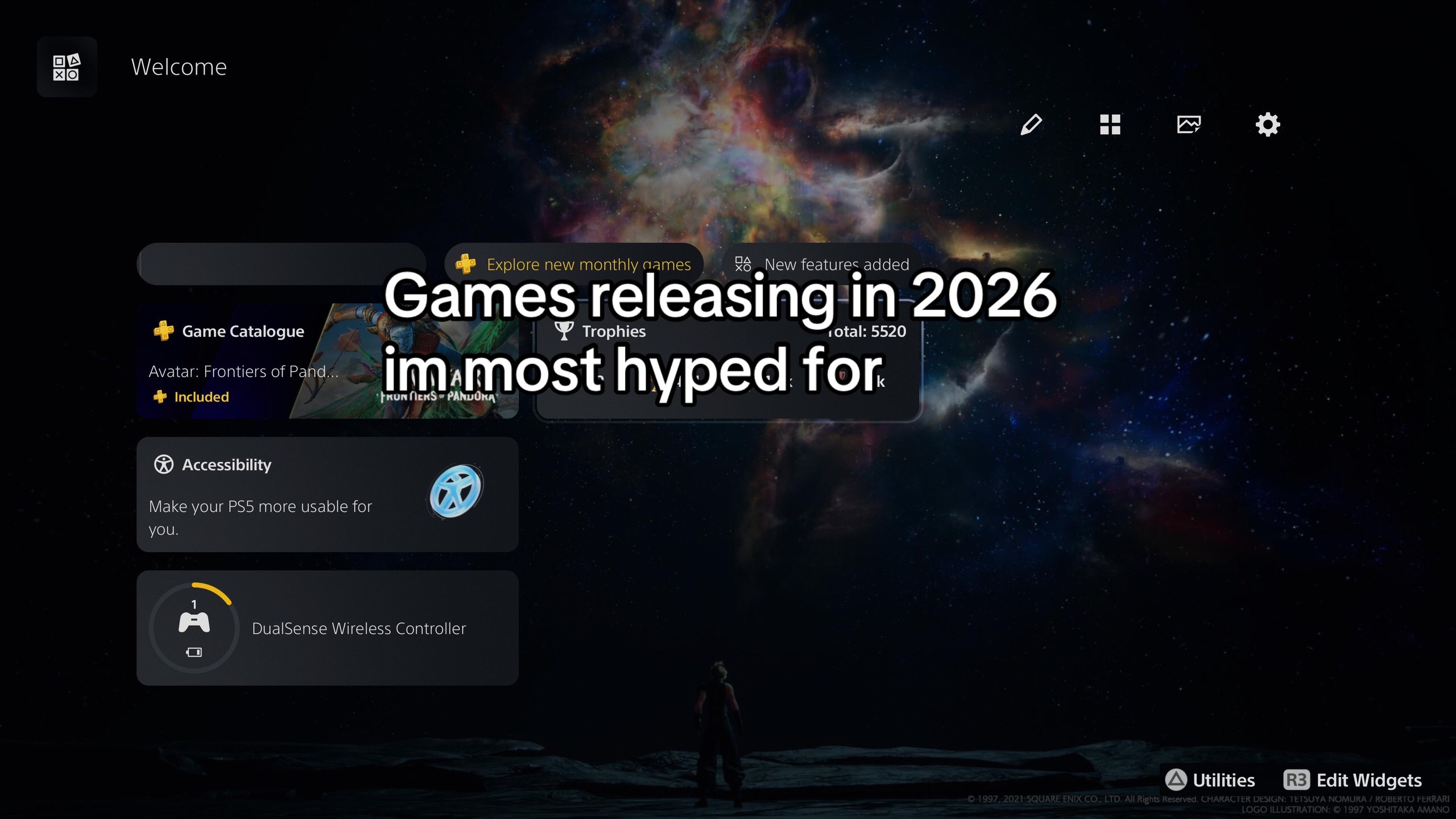This screenshot has height=819, width=1456.
Task: Click the controller 1 charge ring
Action: pyautogui.click(x=194, y=628)
